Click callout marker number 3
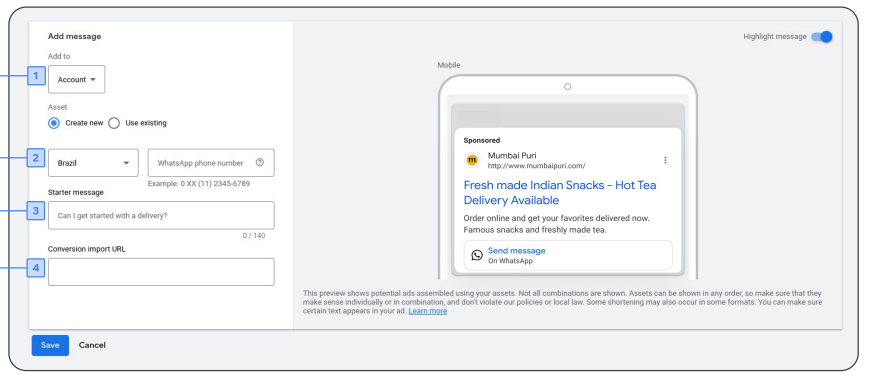Screen dimensions: 872x380 pyautogui.click(x=36, y=211)
